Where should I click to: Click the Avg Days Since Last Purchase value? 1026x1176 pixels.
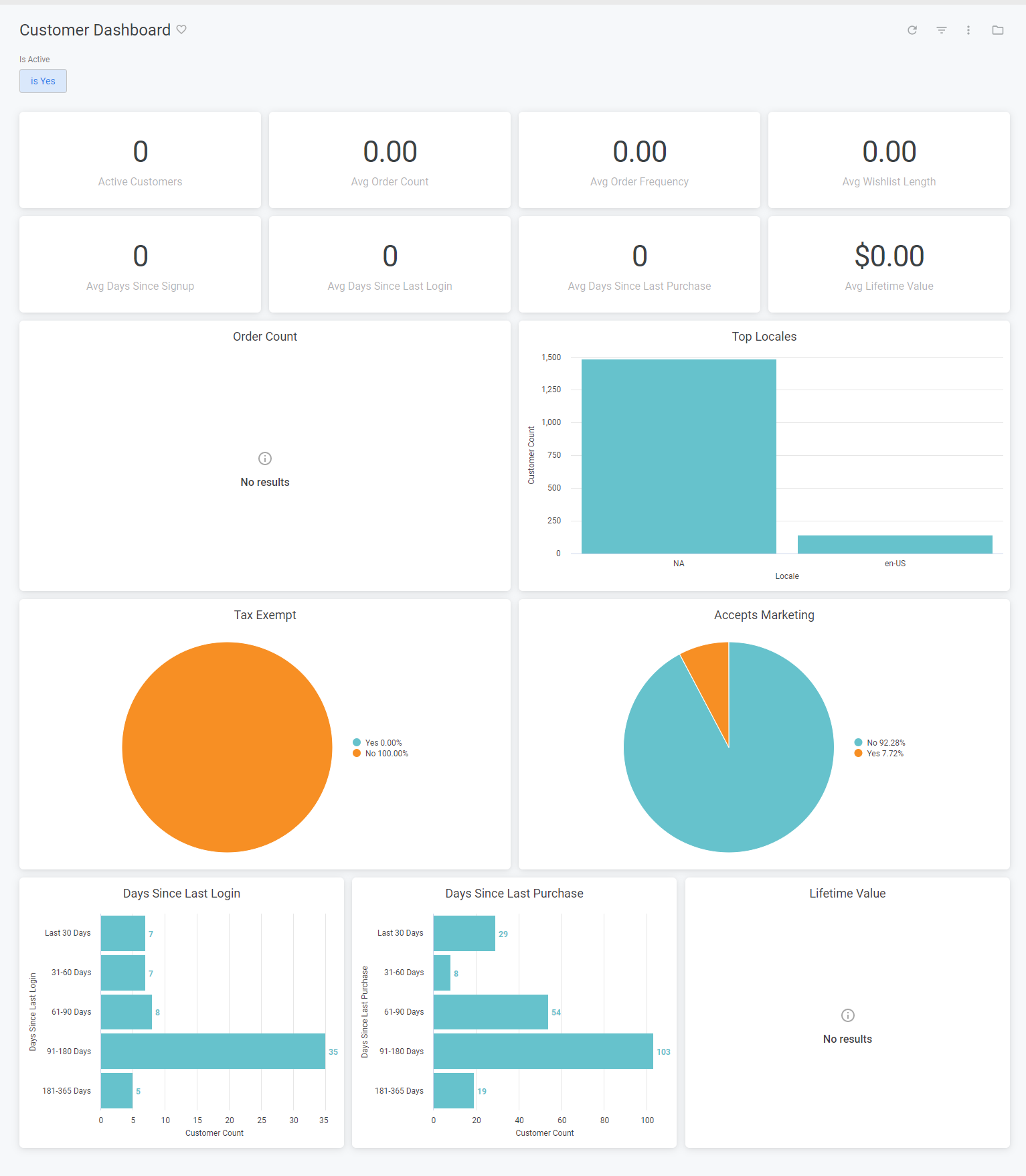tap(640, 256)
